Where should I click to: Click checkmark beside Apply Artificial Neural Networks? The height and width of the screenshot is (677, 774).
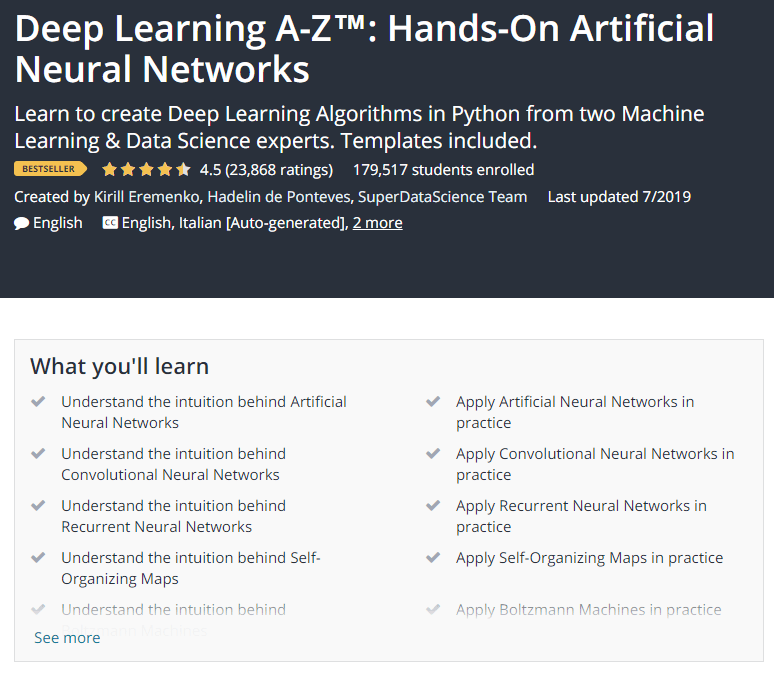click(x=433, y=402)
